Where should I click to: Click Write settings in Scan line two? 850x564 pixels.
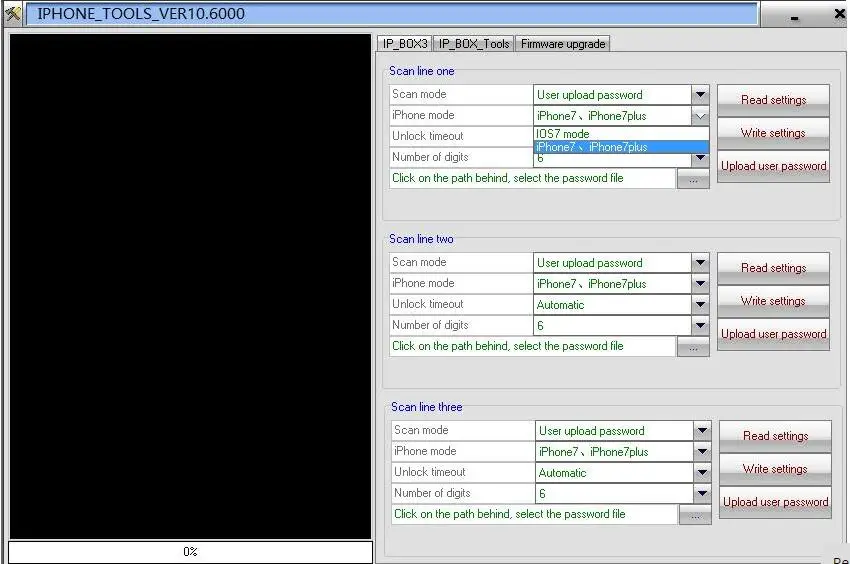[774, 301]
